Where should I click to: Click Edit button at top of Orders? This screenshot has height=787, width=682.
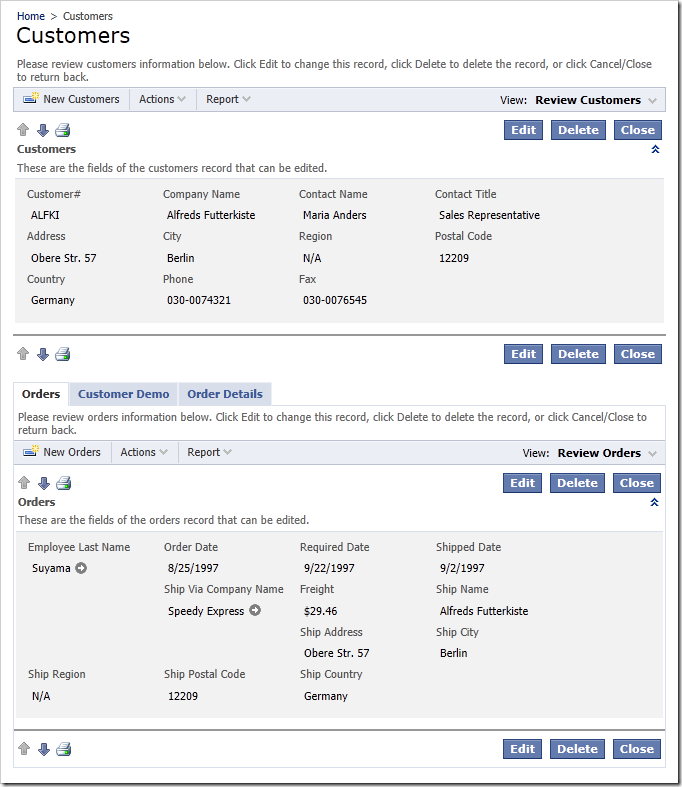pos(522,483)
